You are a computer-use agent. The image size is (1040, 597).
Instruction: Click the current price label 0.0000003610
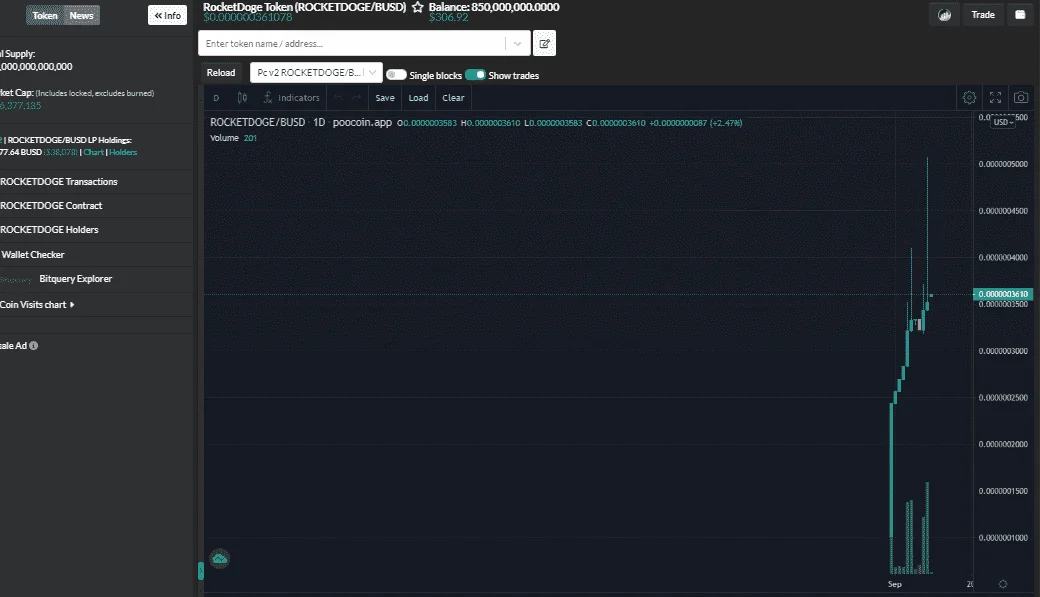pos(1002,294)
